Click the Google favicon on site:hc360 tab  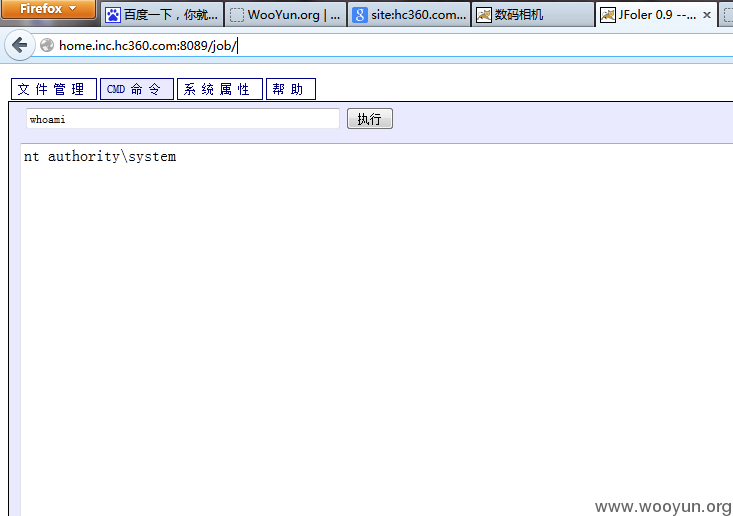pyautogui.click(x=359, y=15)
